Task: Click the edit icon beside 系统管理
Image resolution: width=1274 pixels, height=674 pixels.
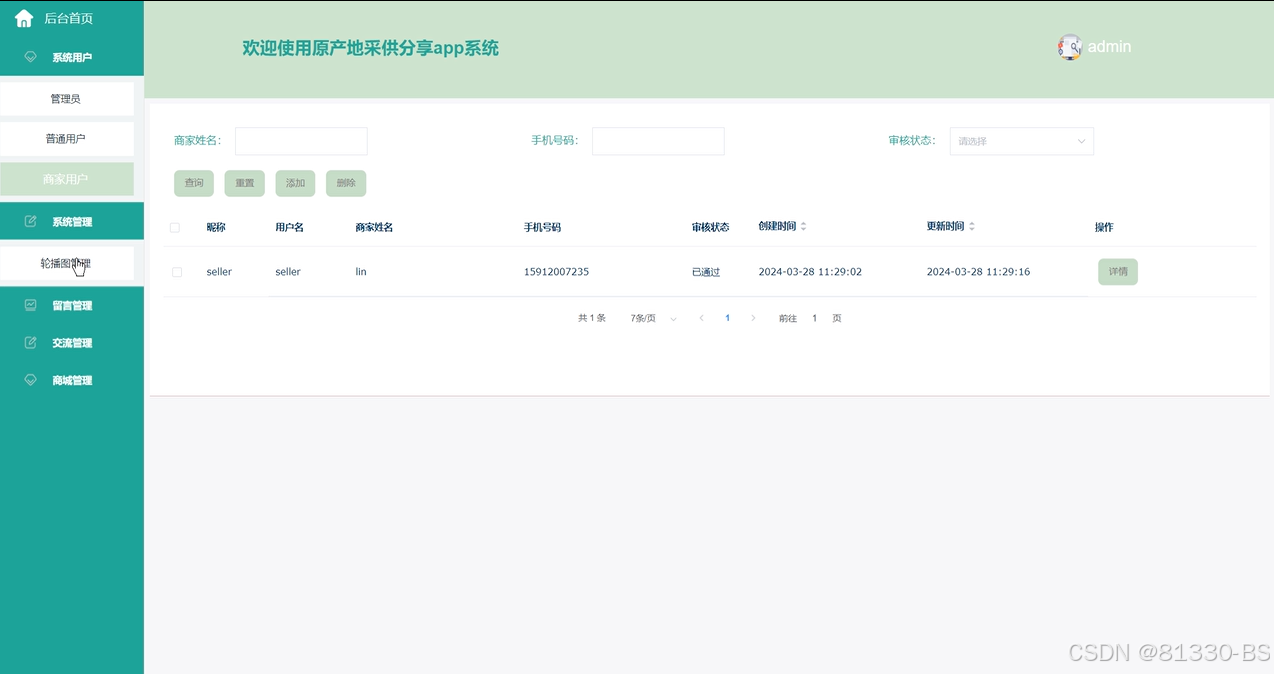Action: coord(30,221)
